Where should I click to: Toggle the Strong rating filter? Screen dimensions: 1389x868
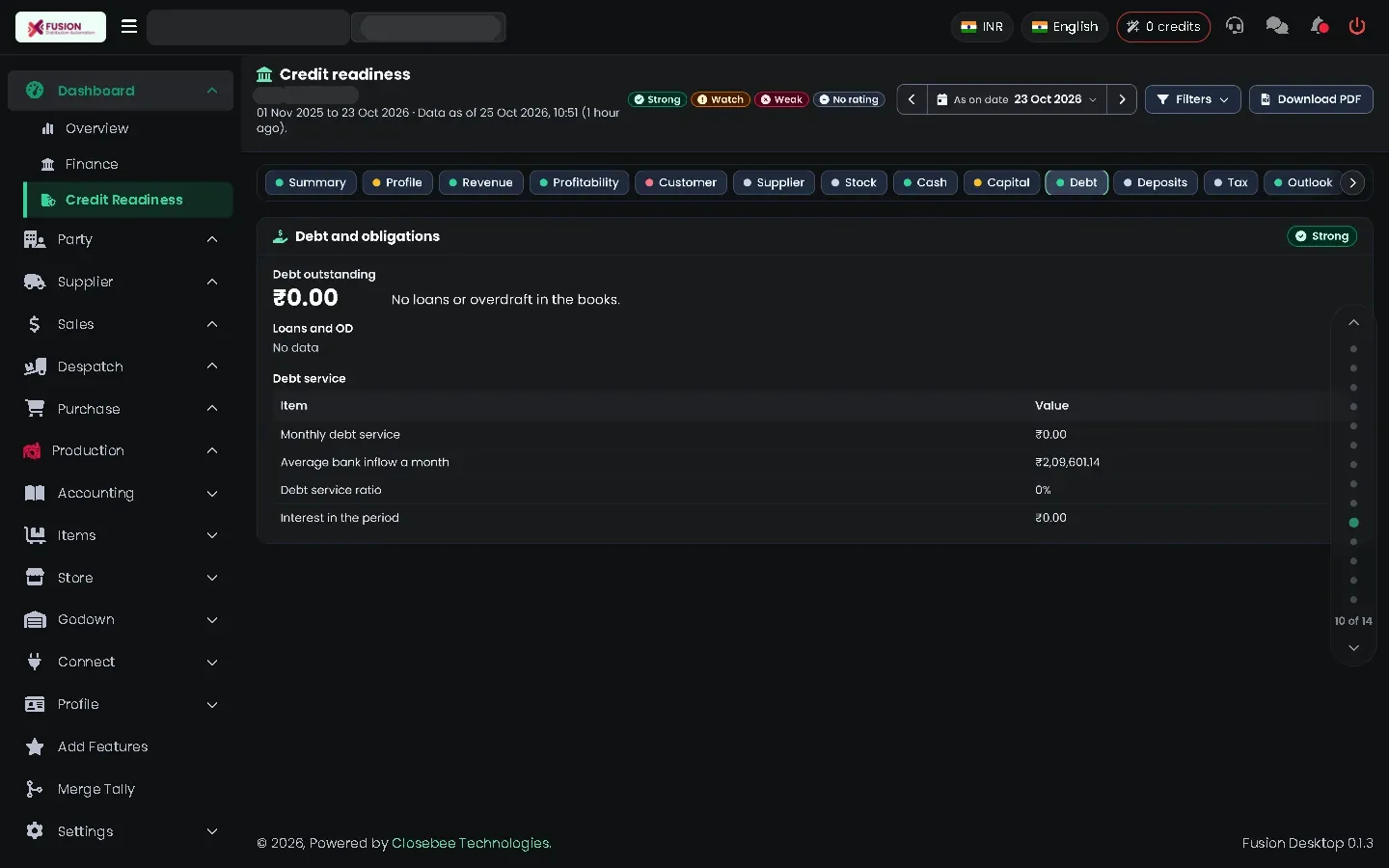tap(657, 99)
